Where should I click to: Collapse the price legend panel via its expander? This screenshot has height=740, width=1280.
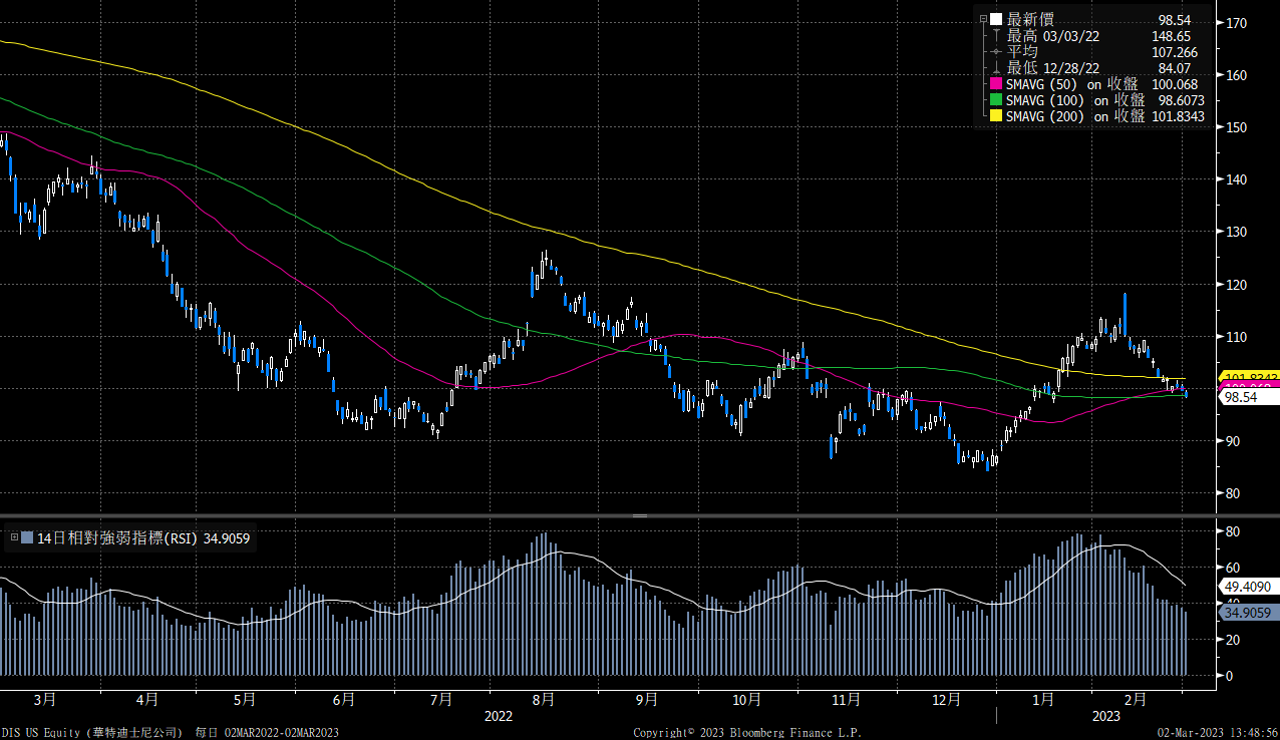click(x=983, y=18)
